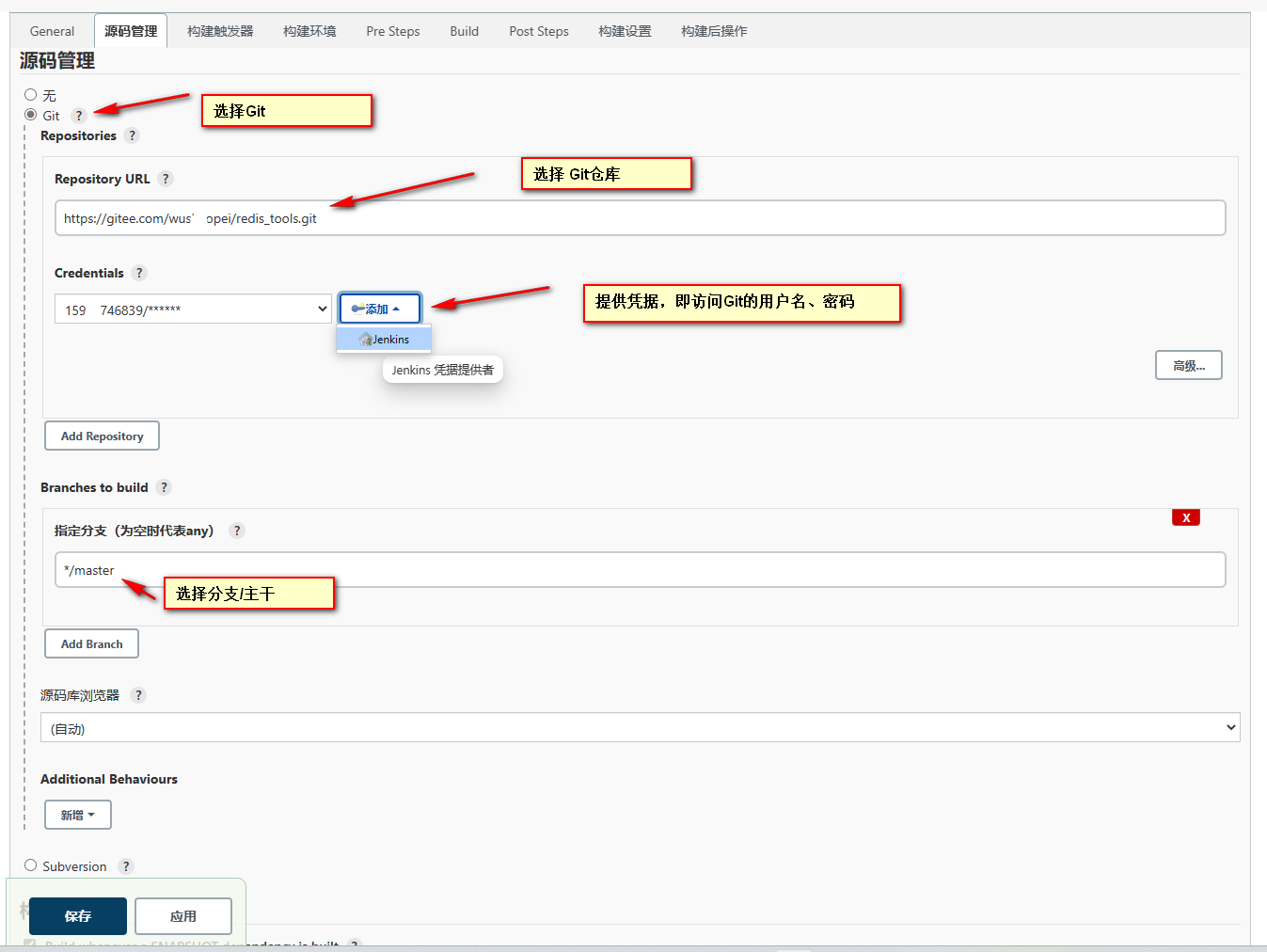The height and width of the screenshot is (952, 1267).
Task: Open help for Credentials
Action: (x=139, y=273)
